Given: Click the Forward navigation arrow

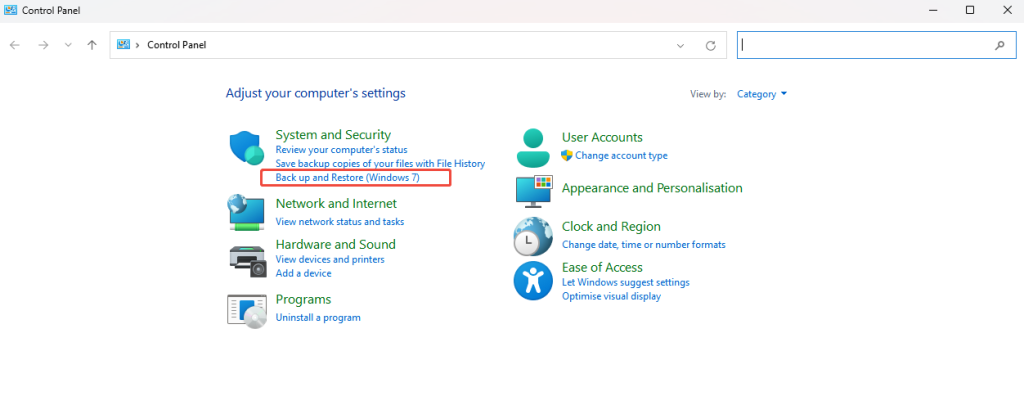Looking at the screenshot, I should 43,45.
